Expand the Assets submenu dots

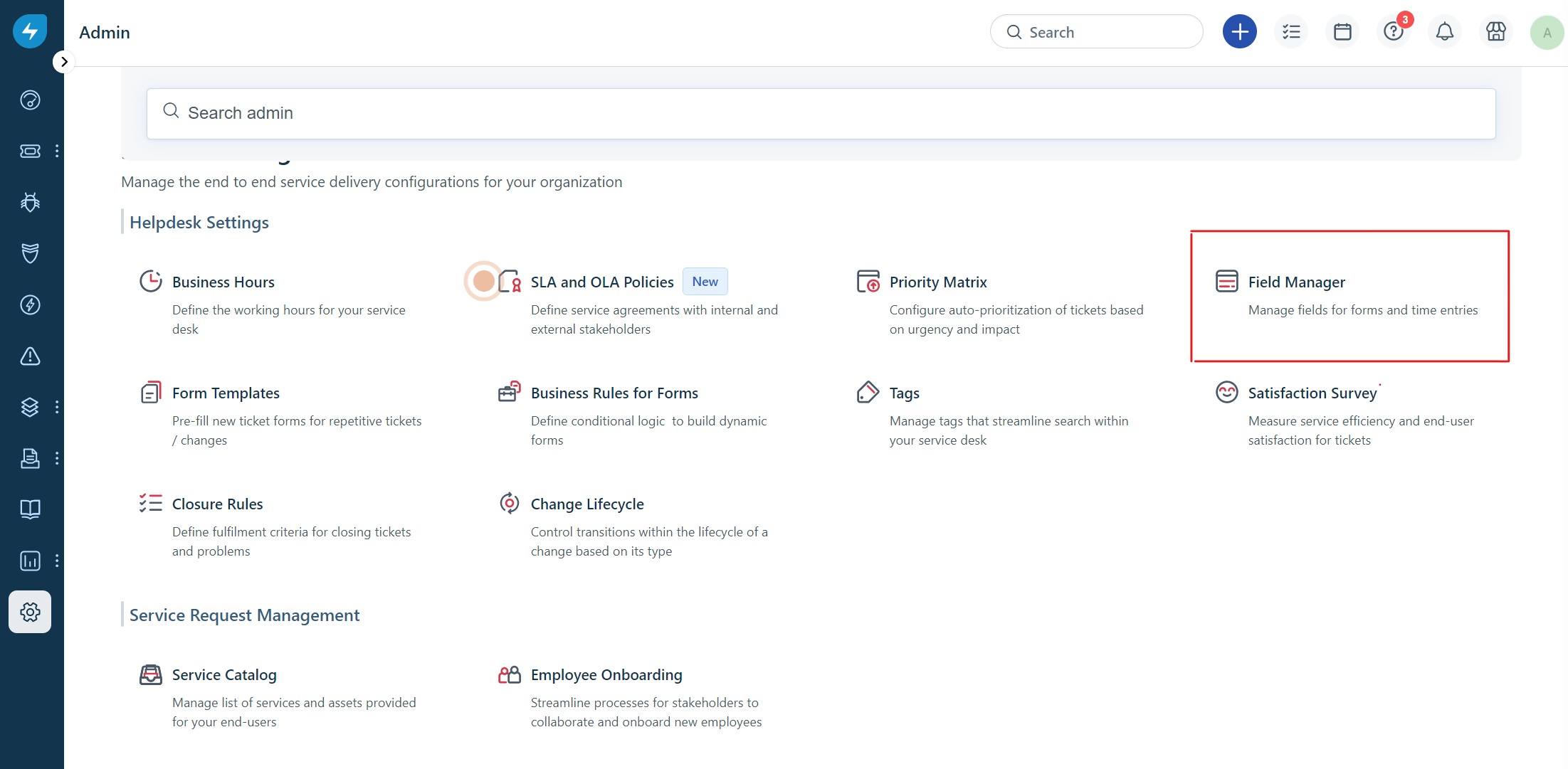(x=57, y=407)
